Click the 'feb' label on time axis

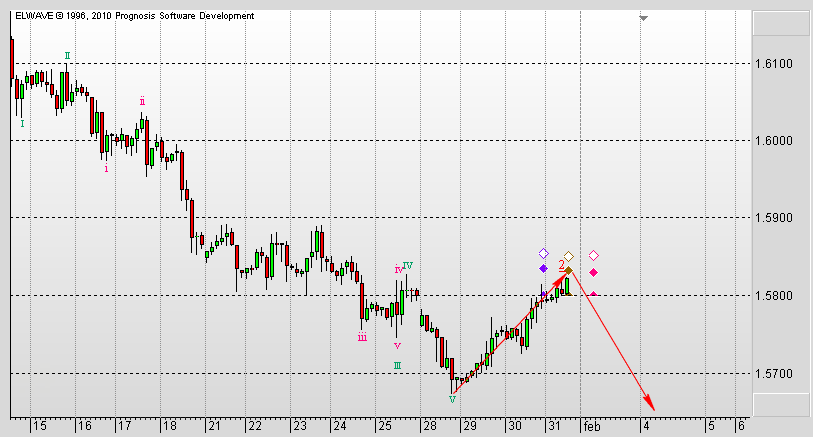click(x=590, y=425)
